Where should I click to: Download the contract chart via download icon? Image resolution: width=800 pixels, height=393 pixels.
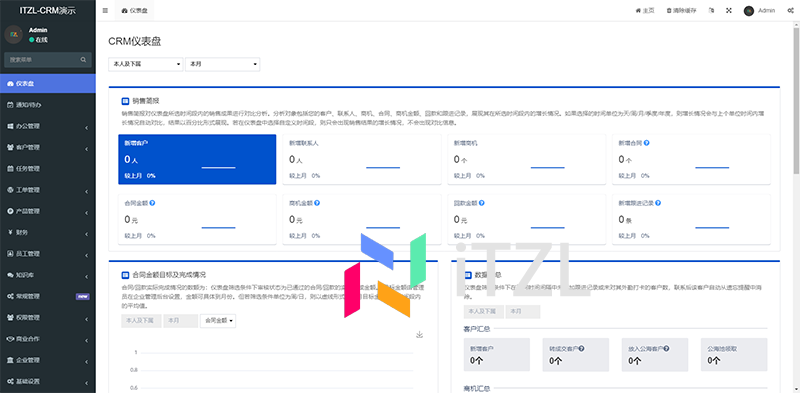(x=419, y=335)
